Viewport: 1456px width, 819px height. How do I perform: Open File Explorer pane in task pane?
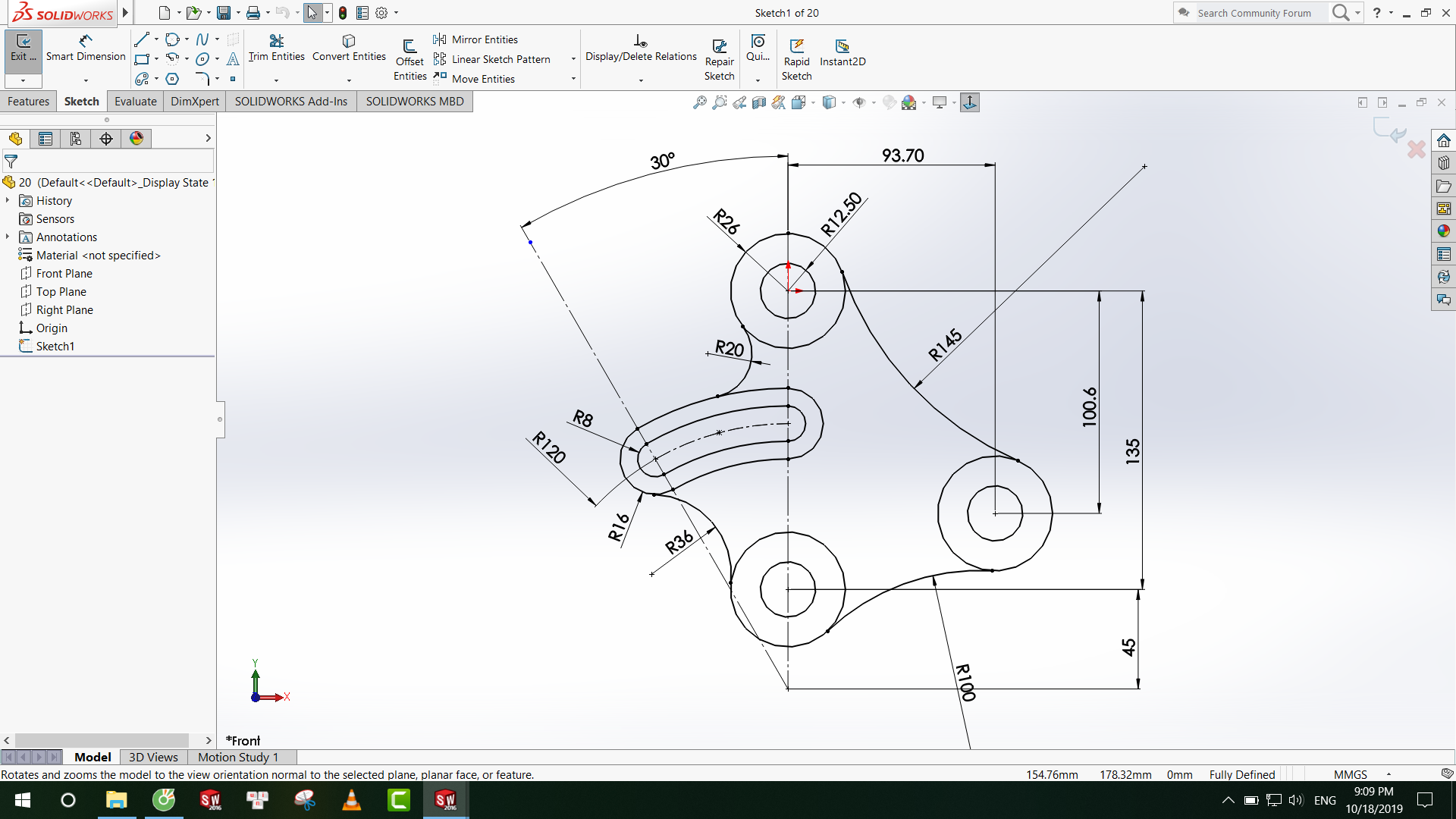pyautogui.click(x=1443, y=186)
